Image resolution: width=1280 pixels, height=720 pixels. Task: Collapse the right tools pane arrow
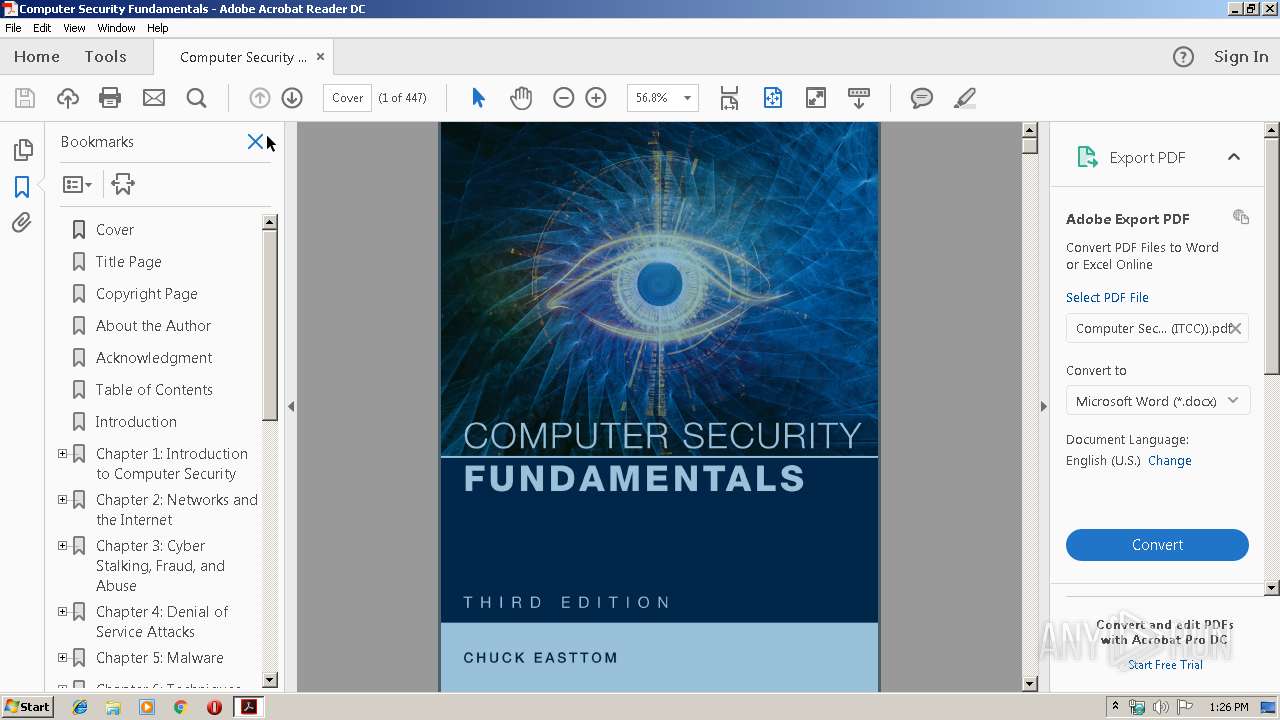tap(1043, 407)
